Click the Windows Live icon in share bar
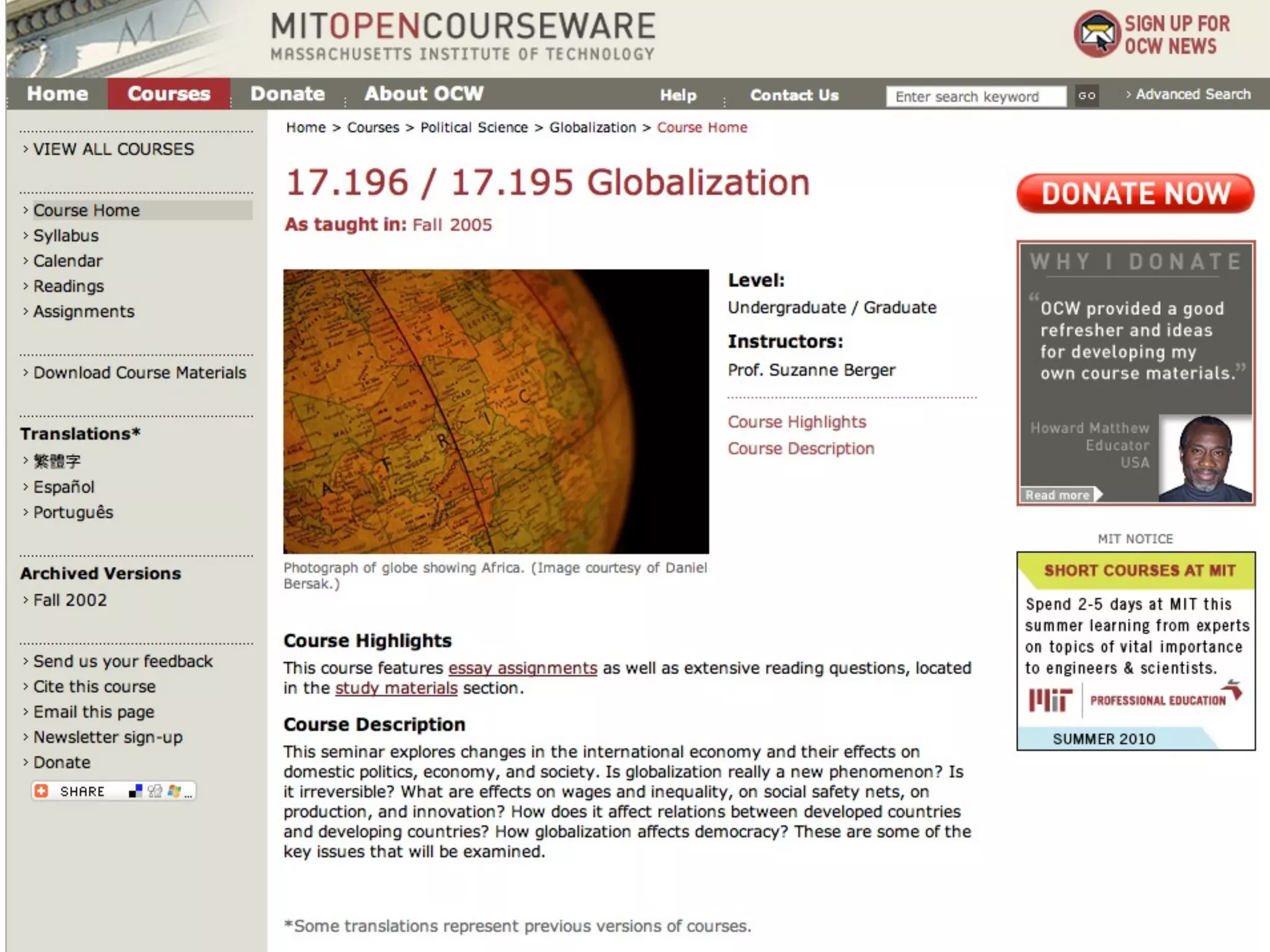1270x952 pixels. pos(174,791)
